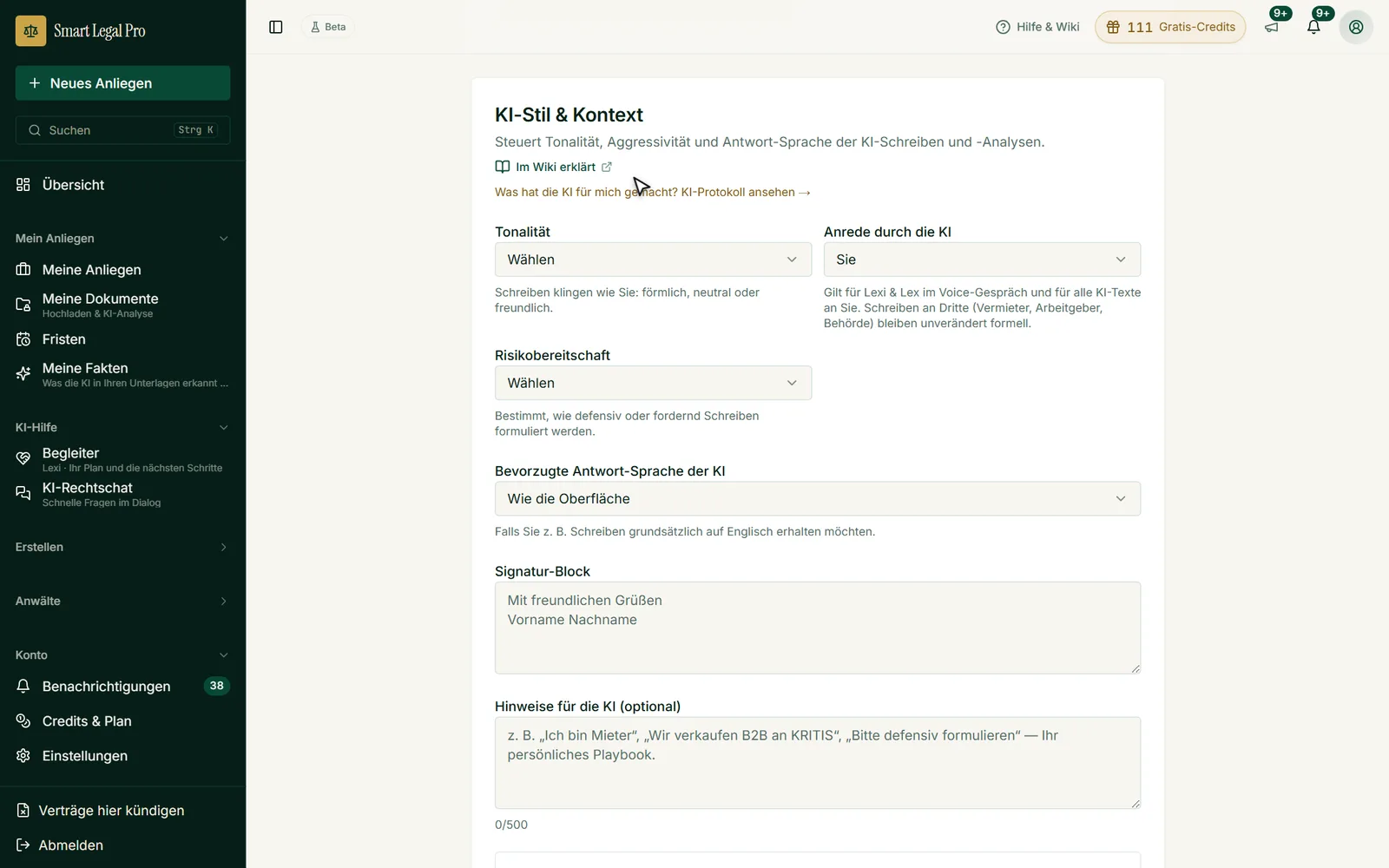Click the Abmelden logout icon
The image size is (1389, 868).
23,845
